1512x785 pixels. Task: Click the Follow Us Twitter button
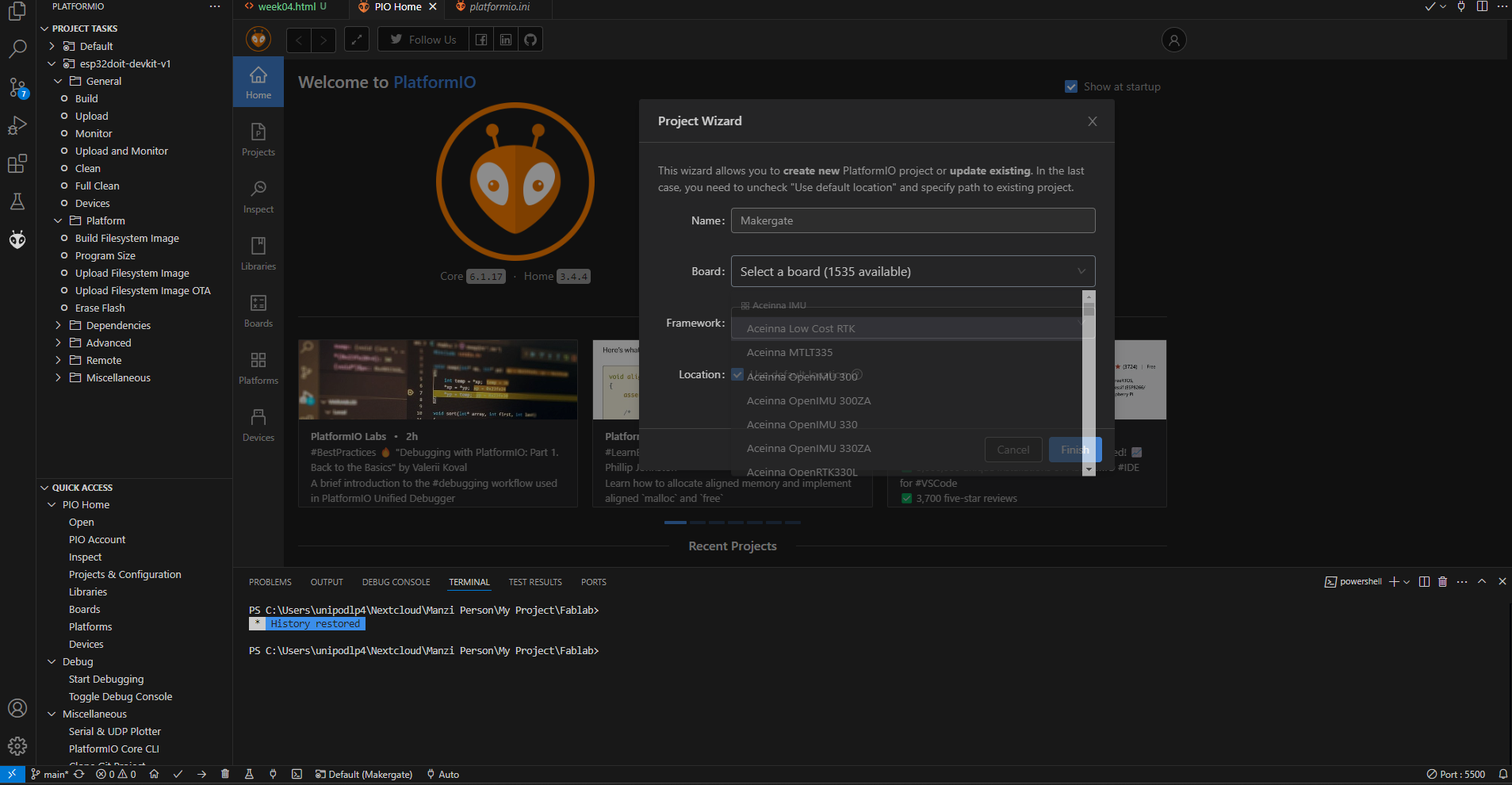(423, 40)
